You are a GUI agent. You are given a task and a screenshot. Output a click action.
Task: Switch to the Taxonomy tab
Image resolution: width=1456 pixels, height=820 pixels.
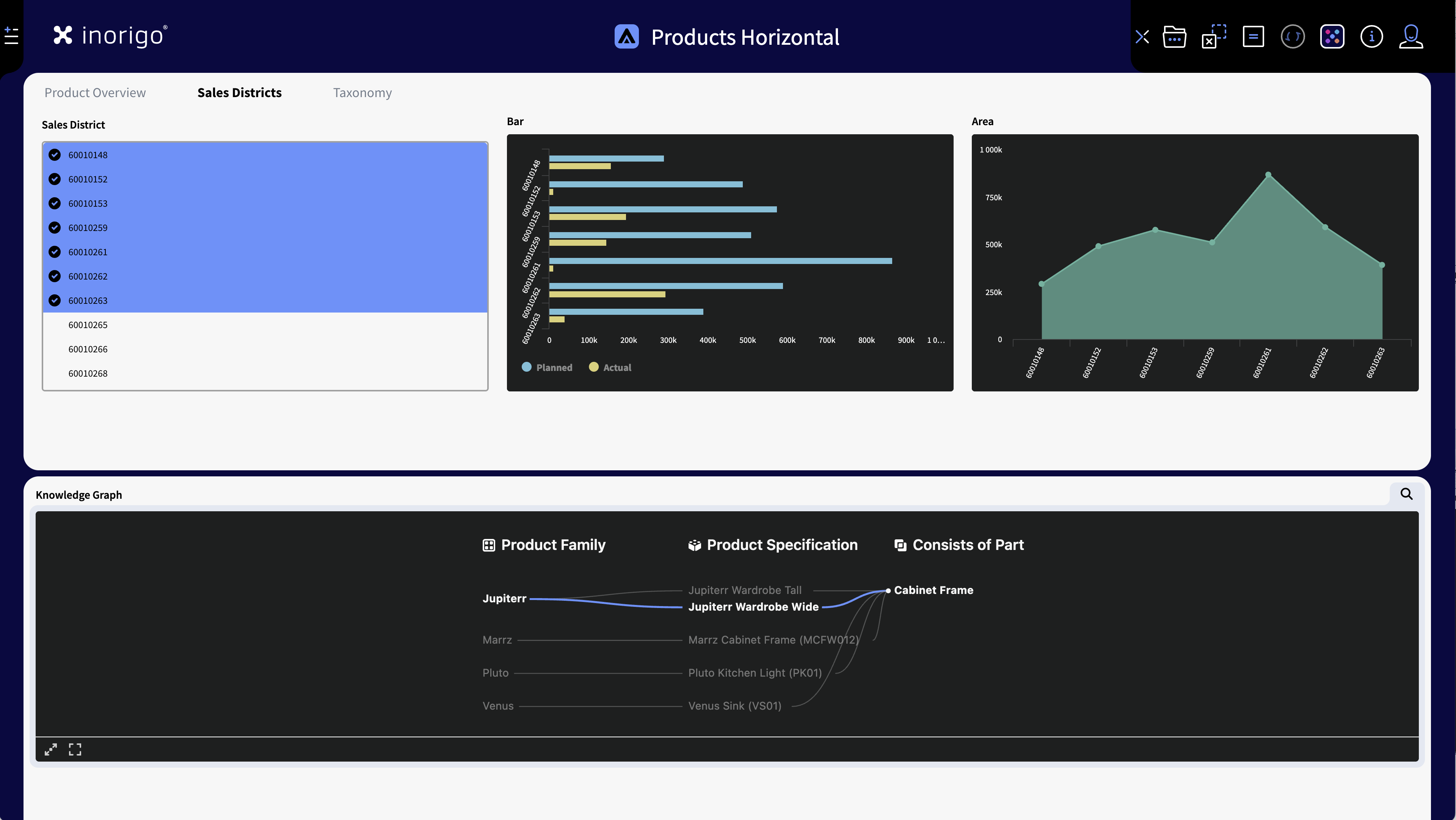[362, 93]
